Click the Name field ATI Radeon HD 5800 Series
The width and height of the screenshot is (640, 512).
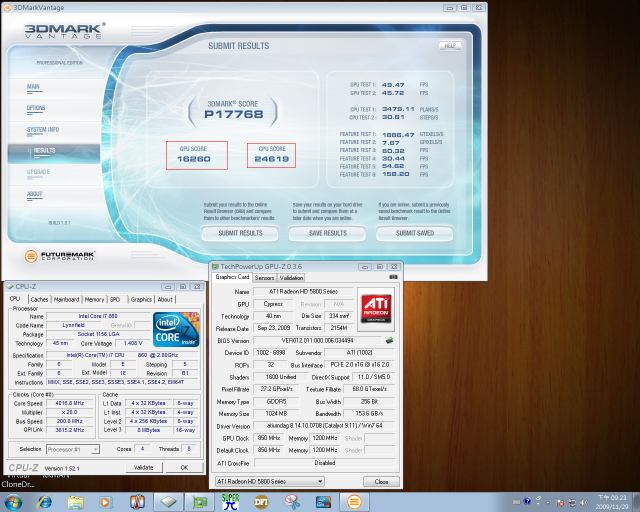[x=303, y=292]
